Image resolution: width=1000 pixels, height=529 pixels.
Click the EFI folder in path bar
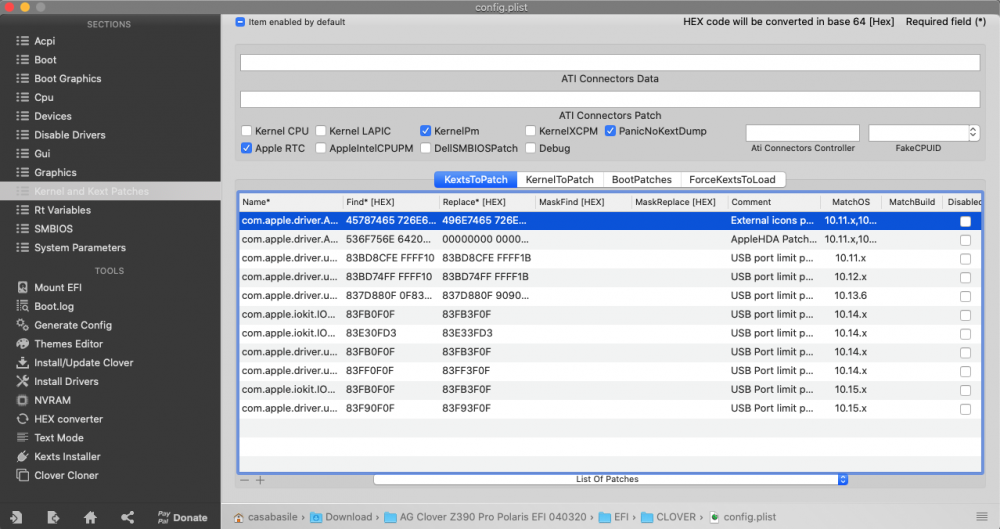614,517
